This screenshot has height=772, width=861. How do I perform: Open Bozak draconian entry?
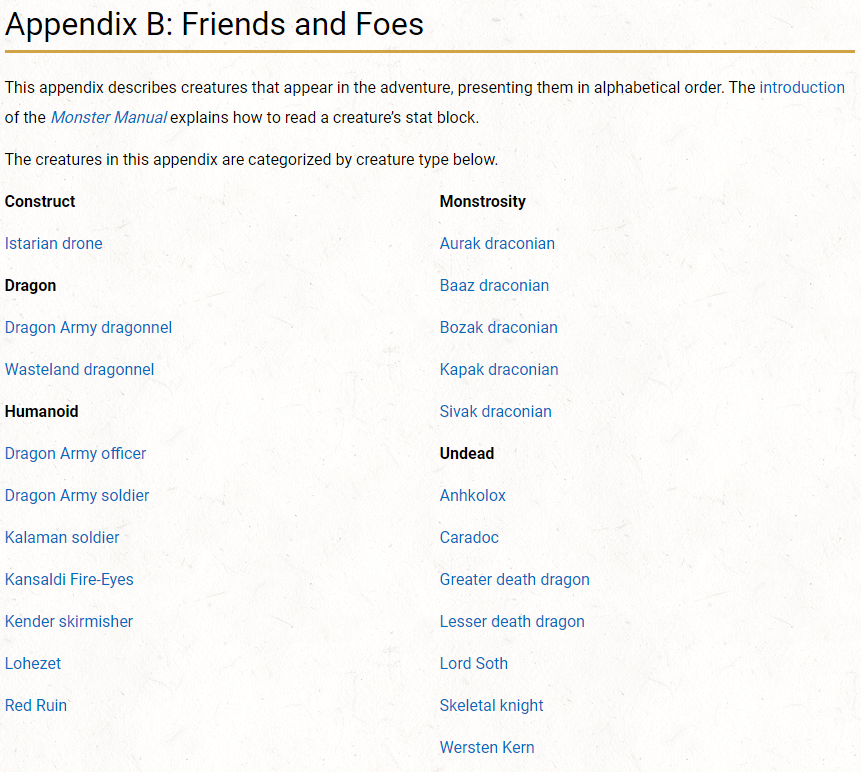point(498,327)
